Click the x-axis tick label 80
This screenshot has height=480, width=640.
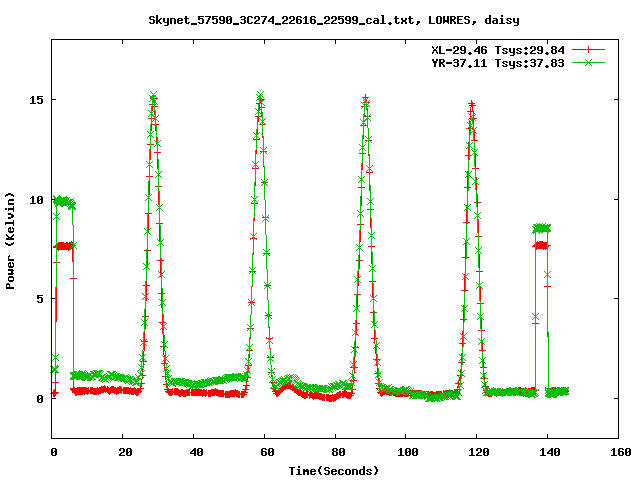point(338,452)
